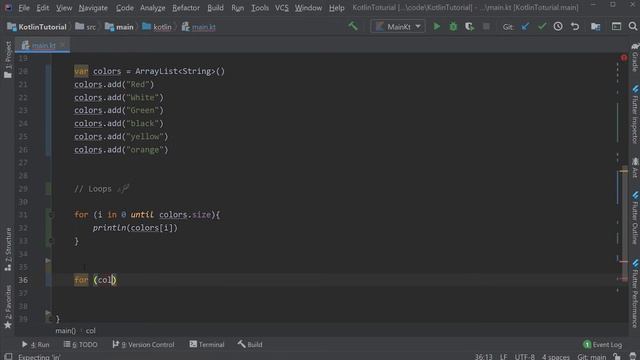
Task: Open the Flutter Inspector panel
Action: click(635, 114)
